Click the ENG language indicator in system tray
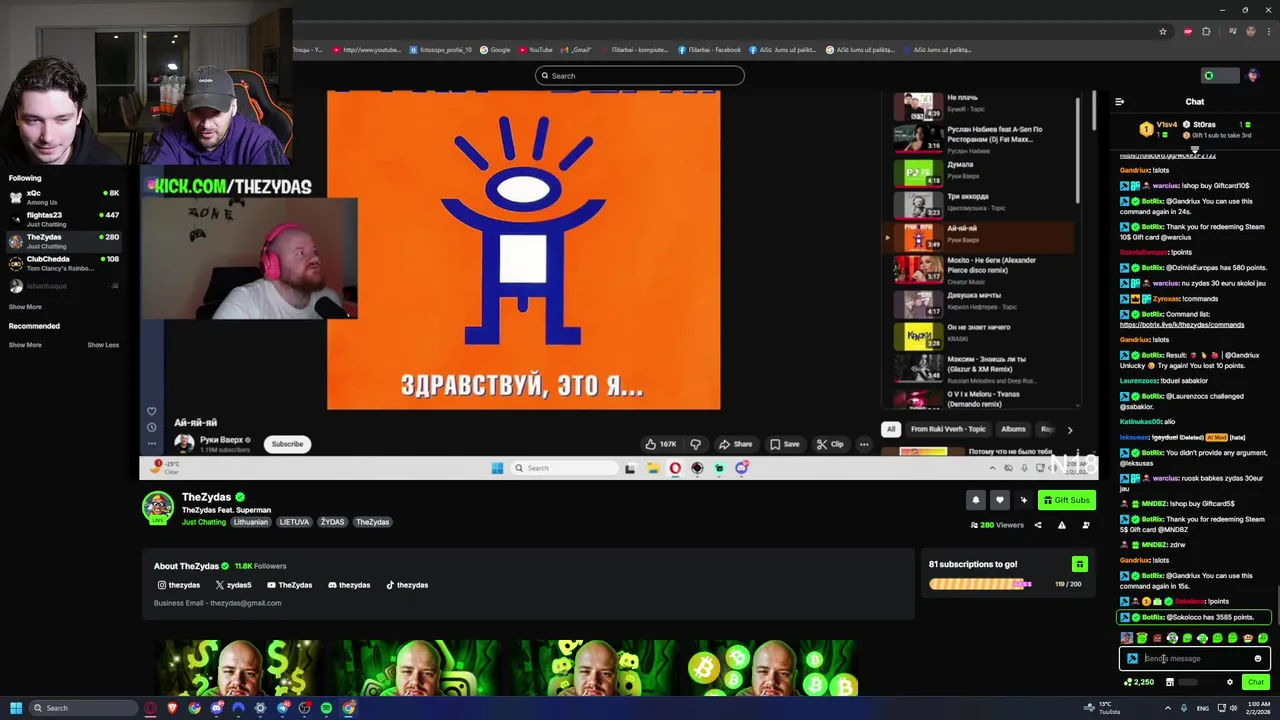Screen dimensions: 1280x720 point(1202,708)
